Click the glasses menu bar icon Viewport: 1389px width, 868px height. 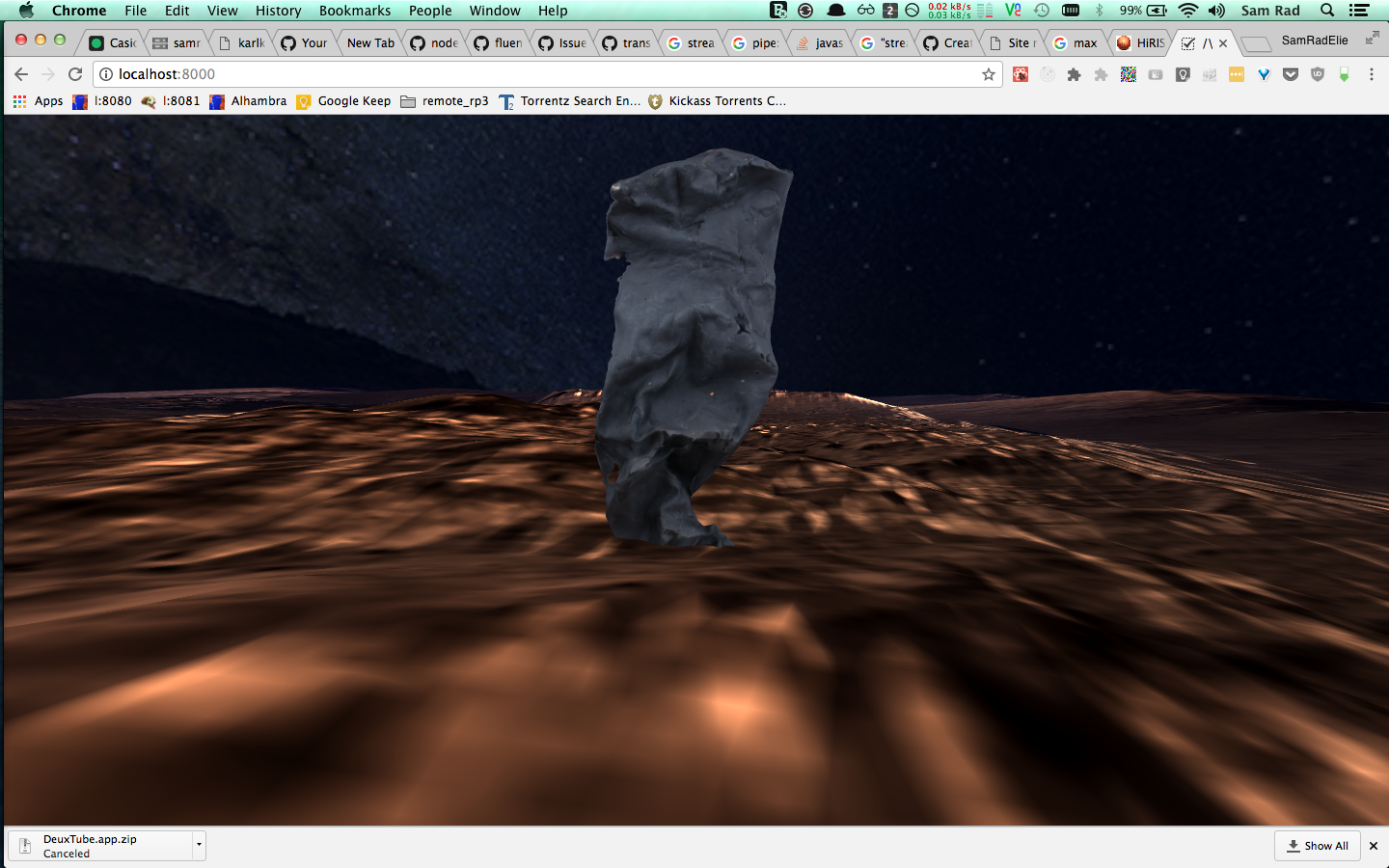[x=865, y=11]
